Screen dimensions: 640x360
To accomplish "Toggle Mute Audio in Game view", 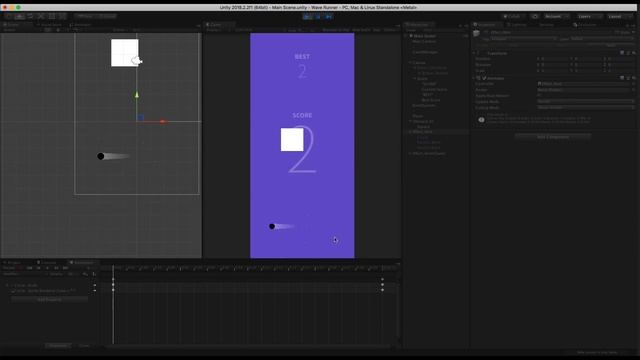I will (x=361, y=30).
